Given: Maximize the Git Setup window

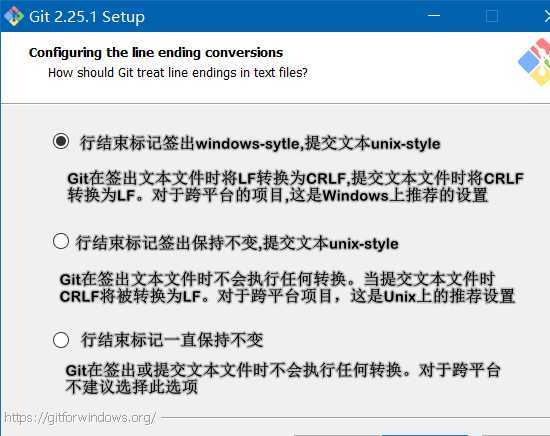Looking at the screenshot, I should (x=491, y=16).
